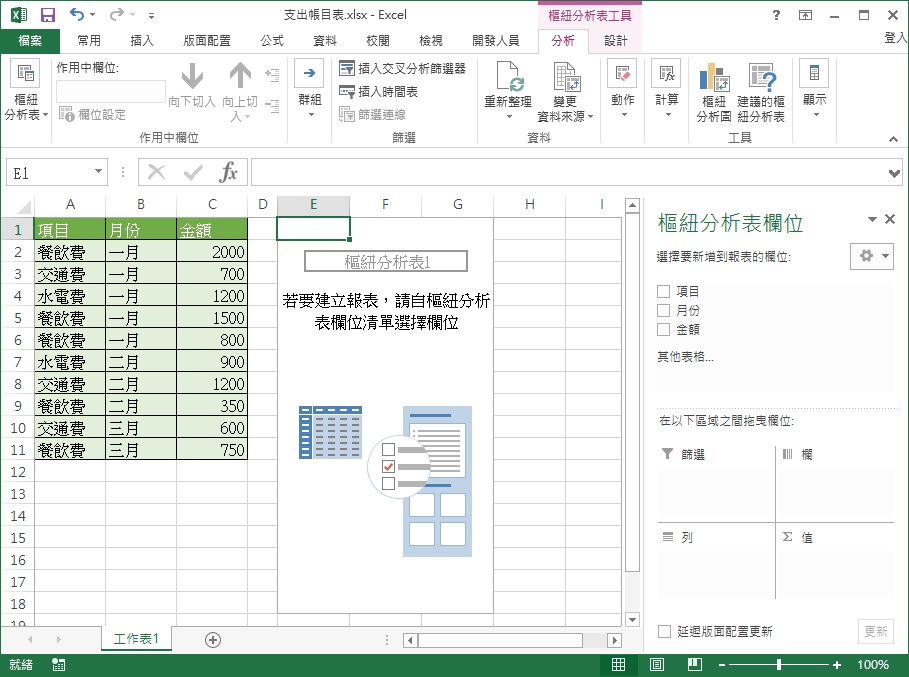Switch to the Design ribbon tab
The image size is (909, 677).
pyautogui.click(x=615, y=41)
